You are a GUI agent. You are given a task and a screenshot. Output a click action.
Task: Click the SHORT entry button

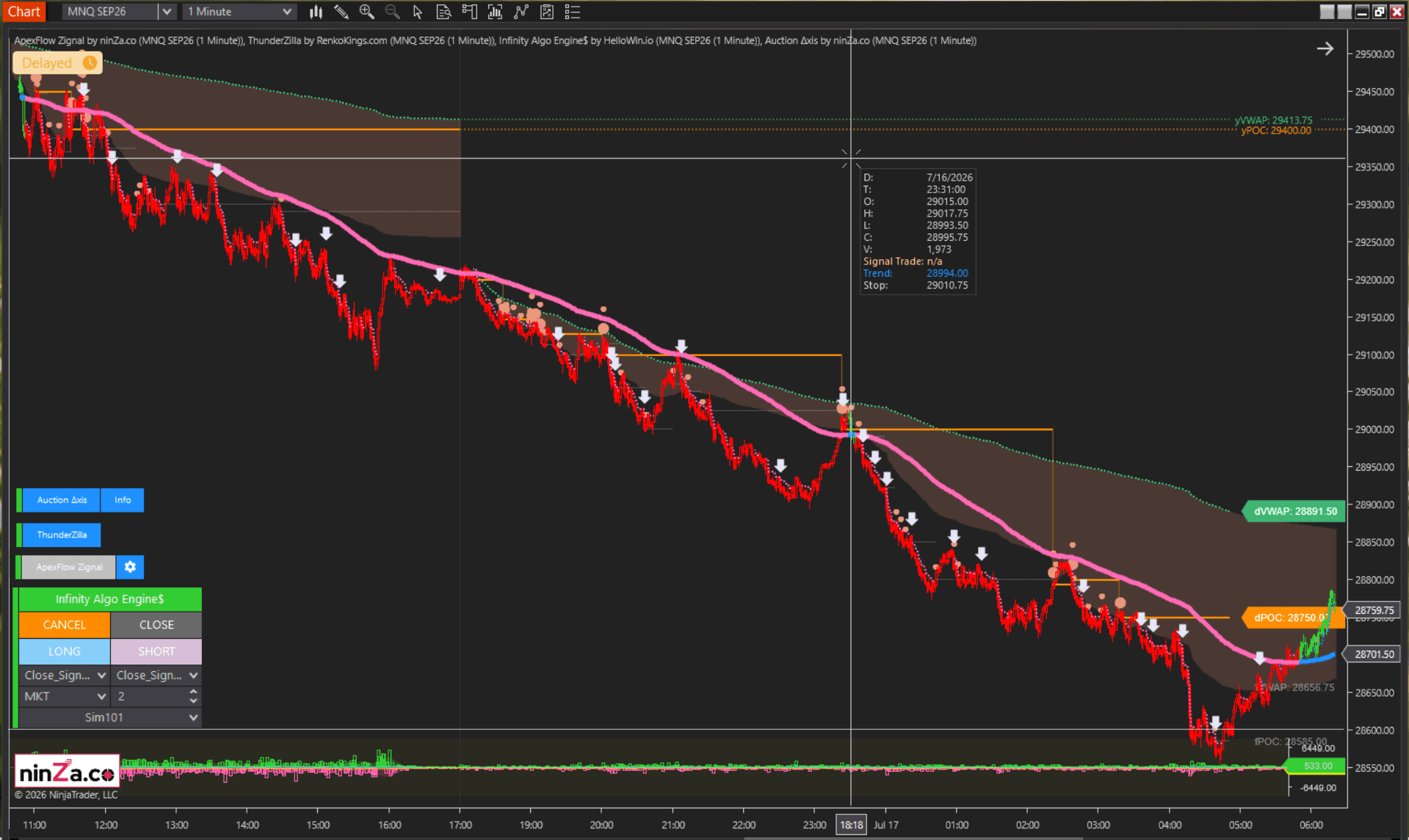click(156, 651)
